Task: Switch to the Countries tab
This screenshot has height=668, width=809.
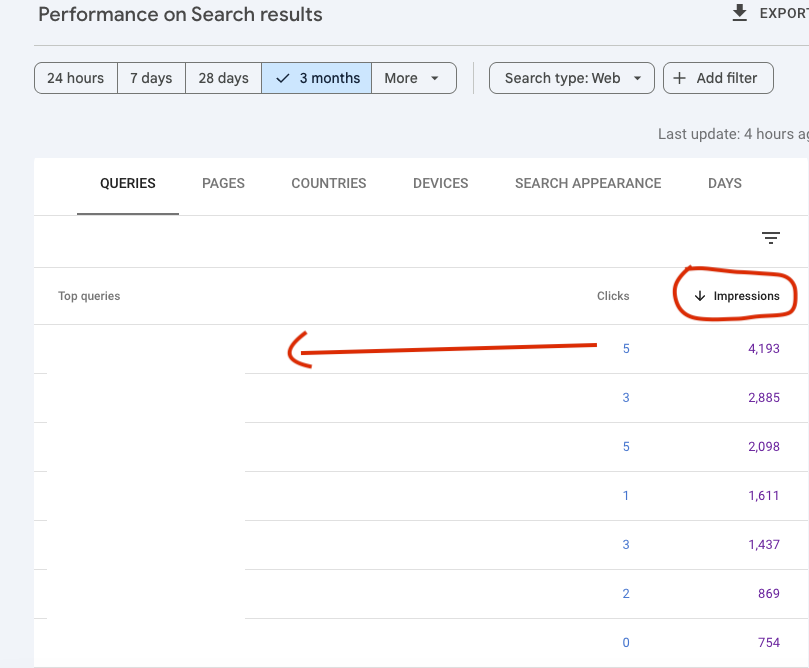Action: pyautogui.click(x=329, y=183)
